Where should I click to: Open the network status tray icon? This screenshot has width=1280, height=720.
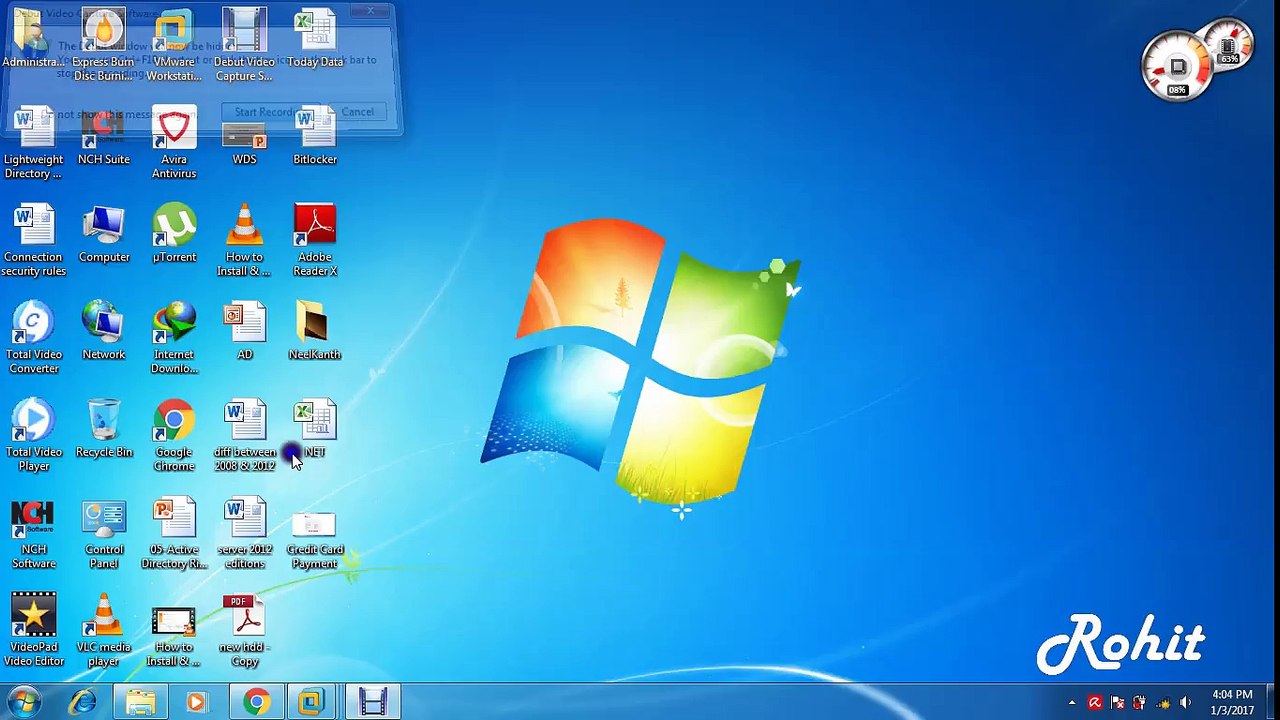tap(1162, 703)
